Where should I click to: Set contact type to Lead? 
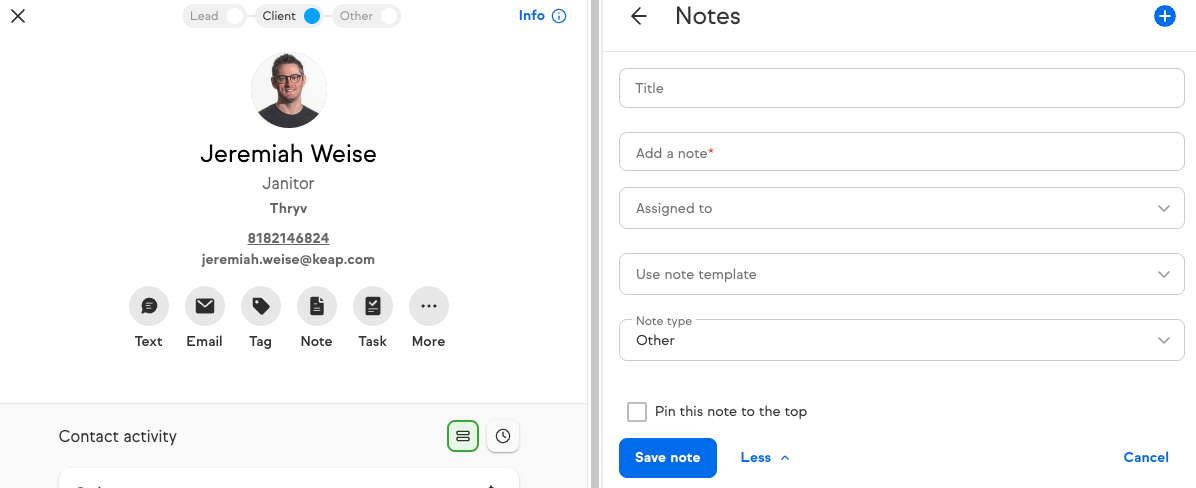pyautogui.click(x=214, y=16)
